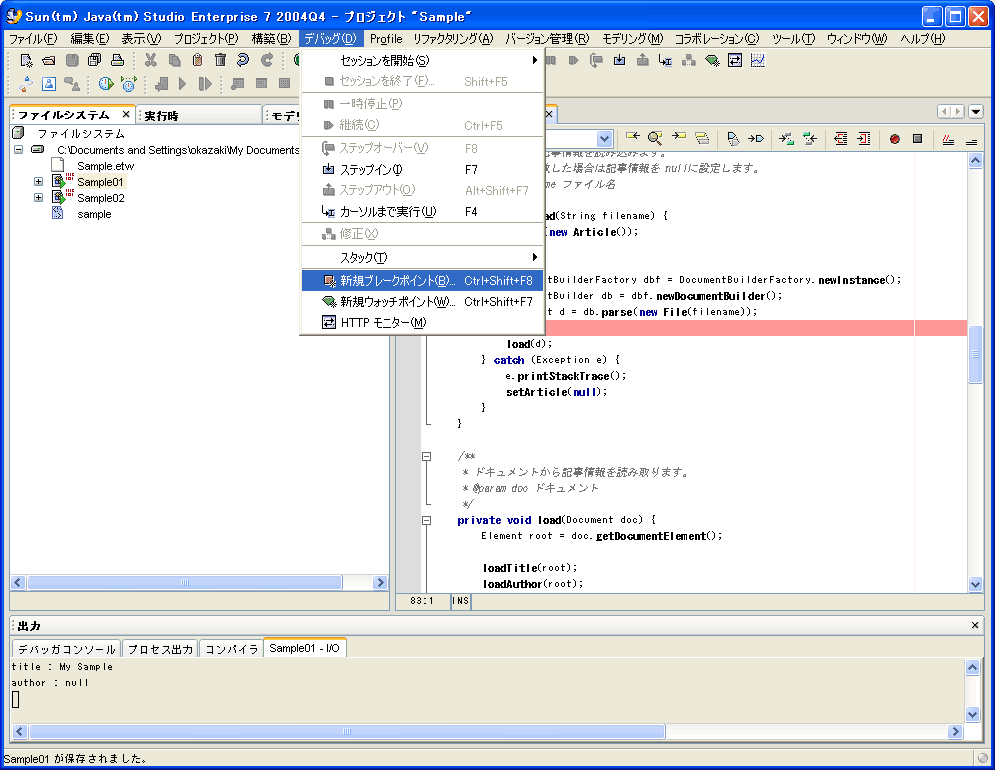Expand the Sample01 tree node
Viewport: 995px width, 770px height.
(x=39, y=182)
